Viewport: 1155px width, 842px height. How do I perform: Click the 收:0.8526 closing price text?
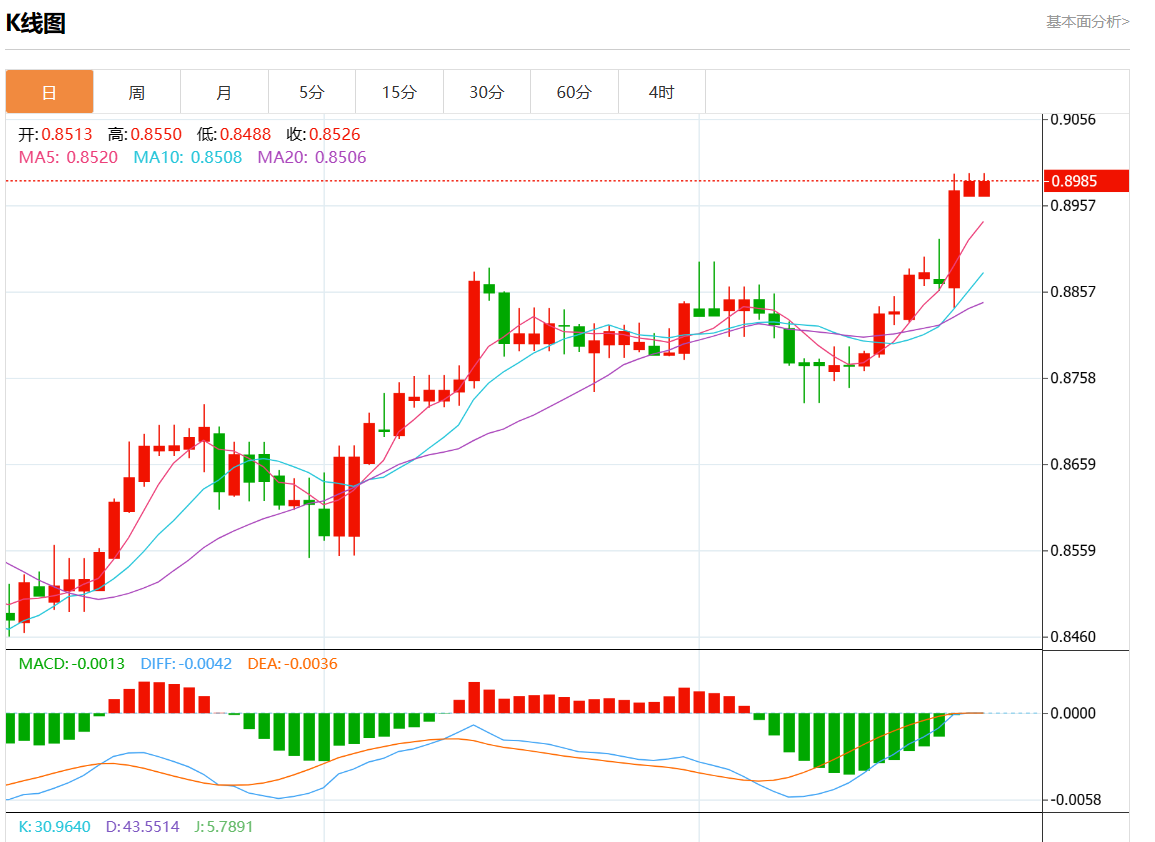click(x=323, y=134)
